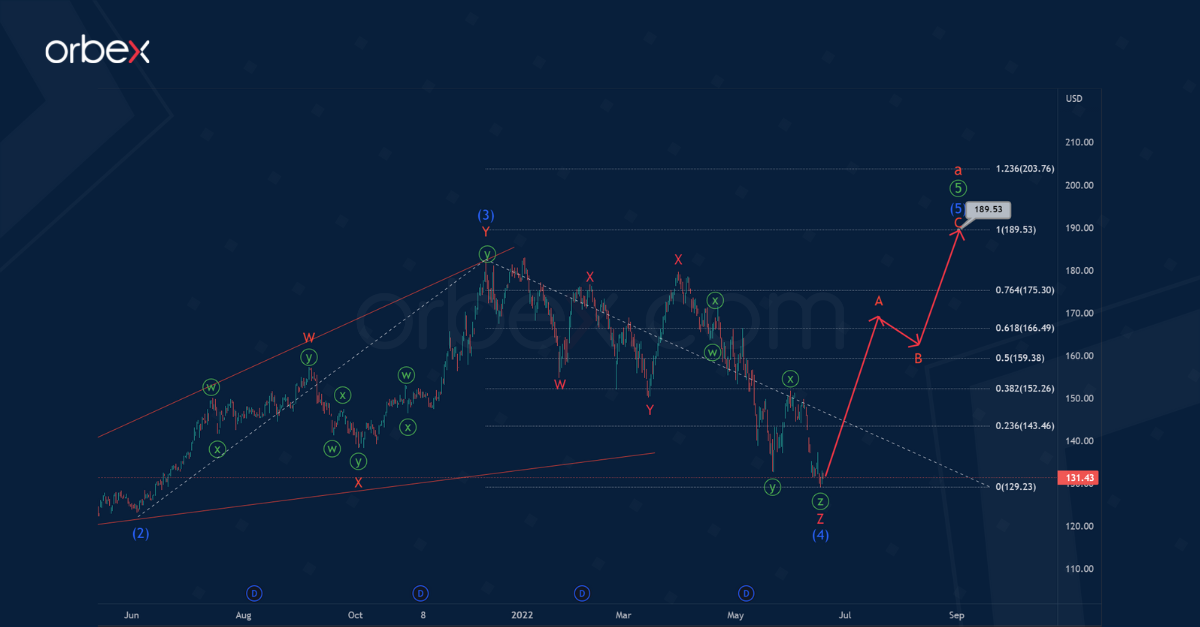This screenshot has height=627, width=1200.
Task: Click the Orbex logo
Action: [97, 52]
